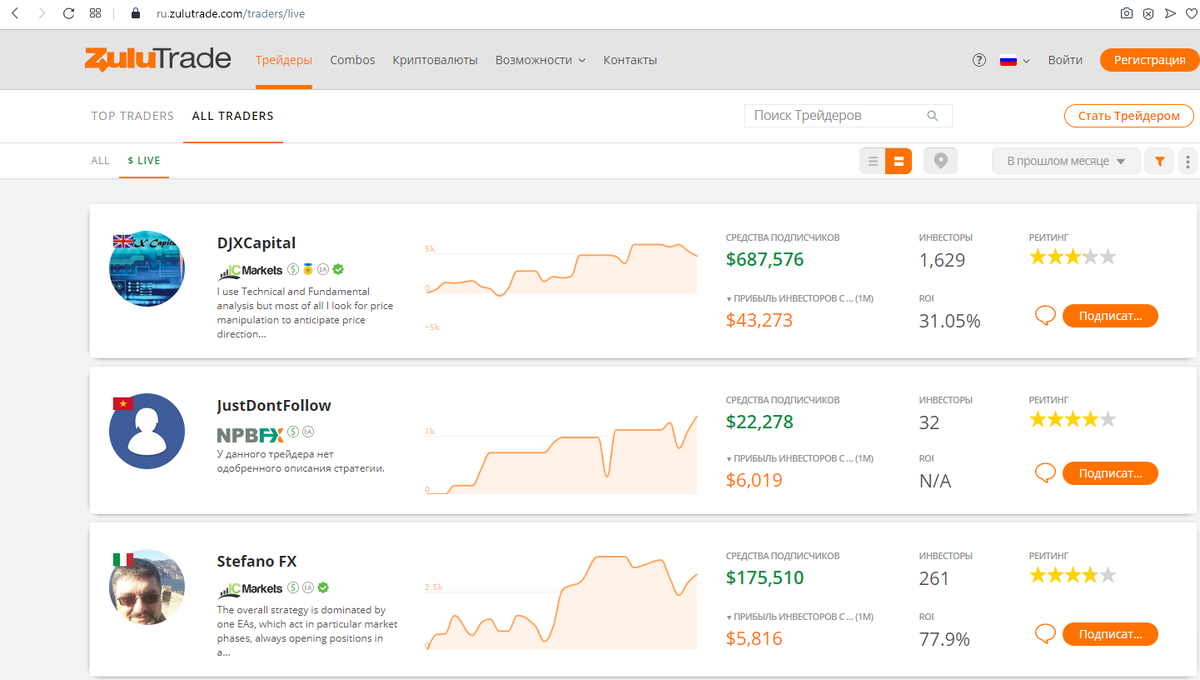1200x680 pixels.
Task: Select the $ LIVE sub-tab
Action: 144,160
